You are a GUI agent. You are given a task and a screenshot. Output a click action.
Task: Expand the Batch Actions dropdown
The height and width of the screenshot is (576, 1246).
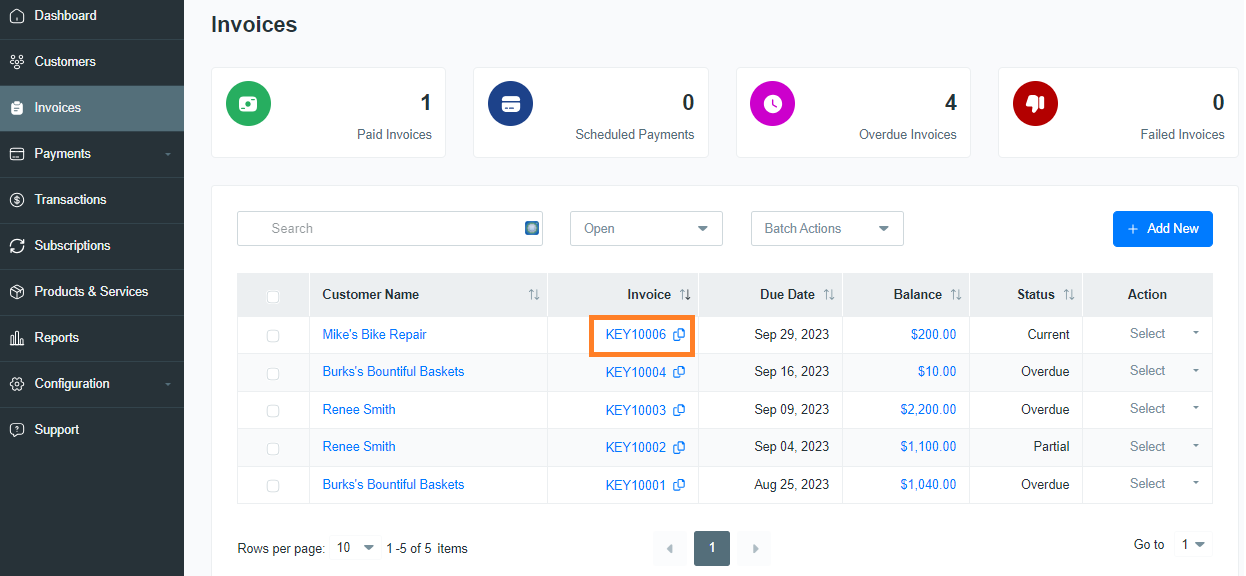pos(827,228)
